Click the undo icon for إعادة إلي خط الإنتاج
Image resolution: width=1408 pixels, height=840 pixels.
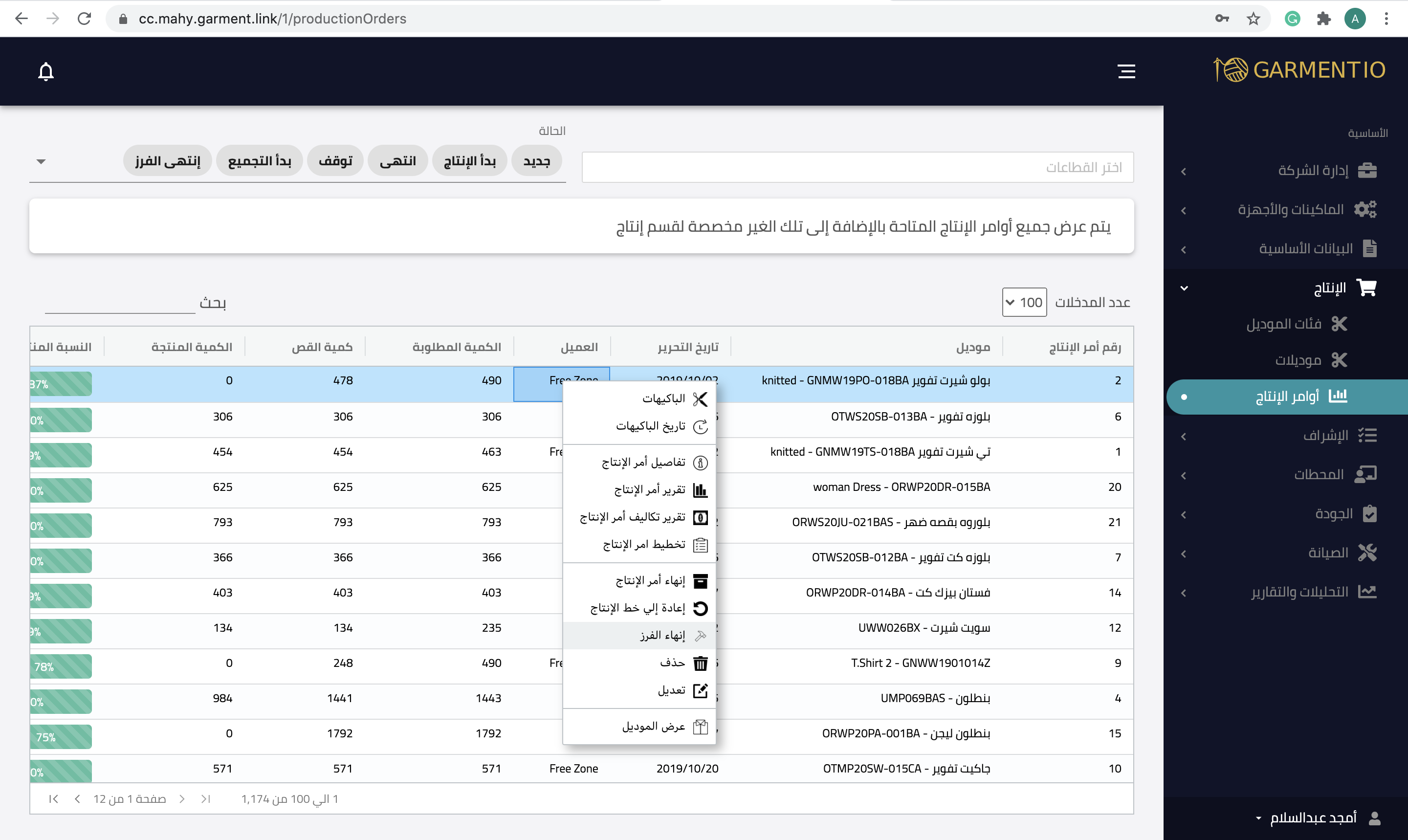700,609
